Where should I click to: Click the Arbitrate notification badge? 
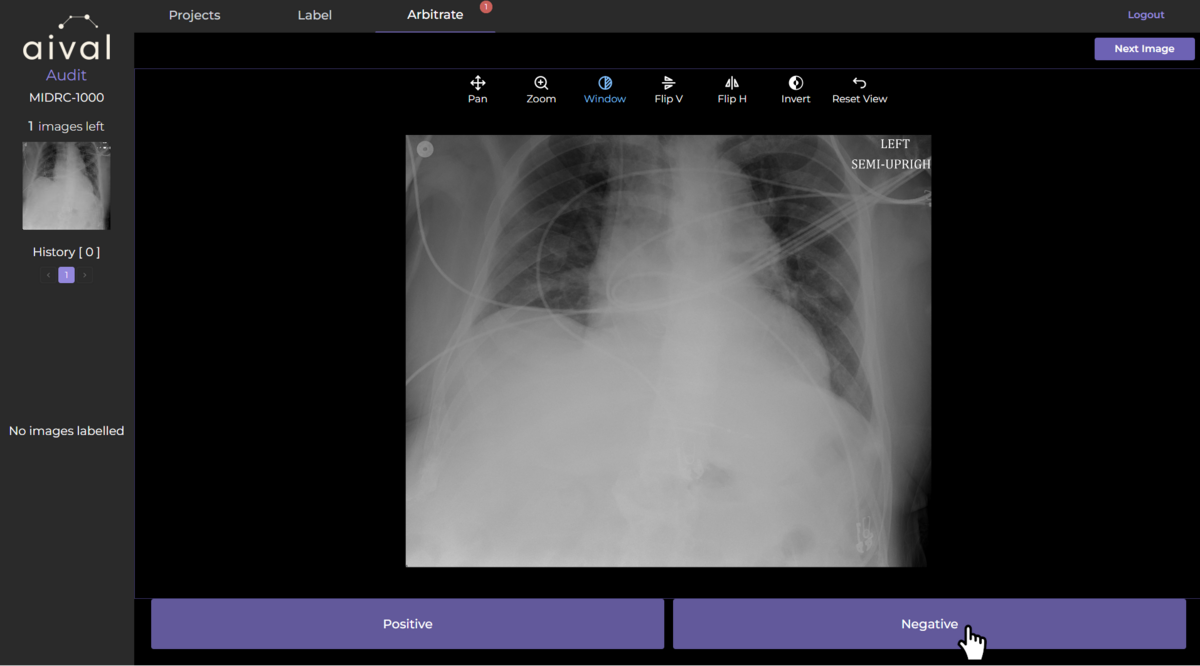click(x=485, y=6)
